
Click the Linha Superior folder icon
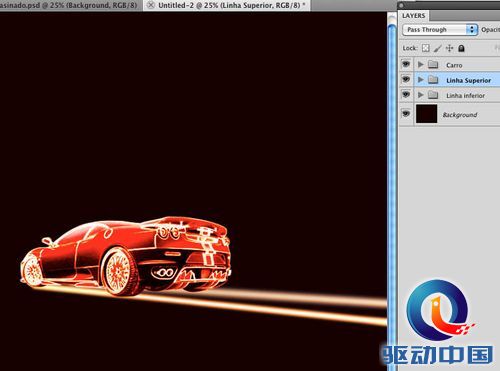point(433,79)
